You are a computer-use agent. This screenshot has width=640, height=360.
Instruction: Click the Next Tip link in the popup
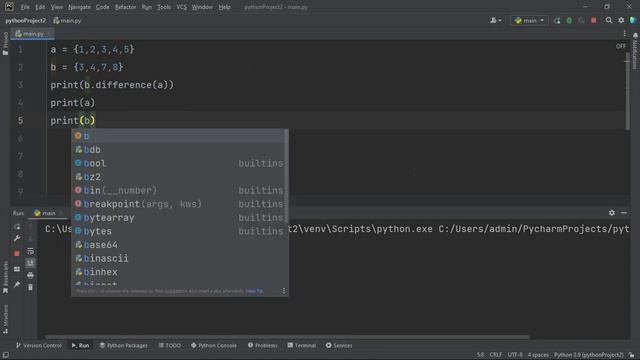click(x=254, y=291)
